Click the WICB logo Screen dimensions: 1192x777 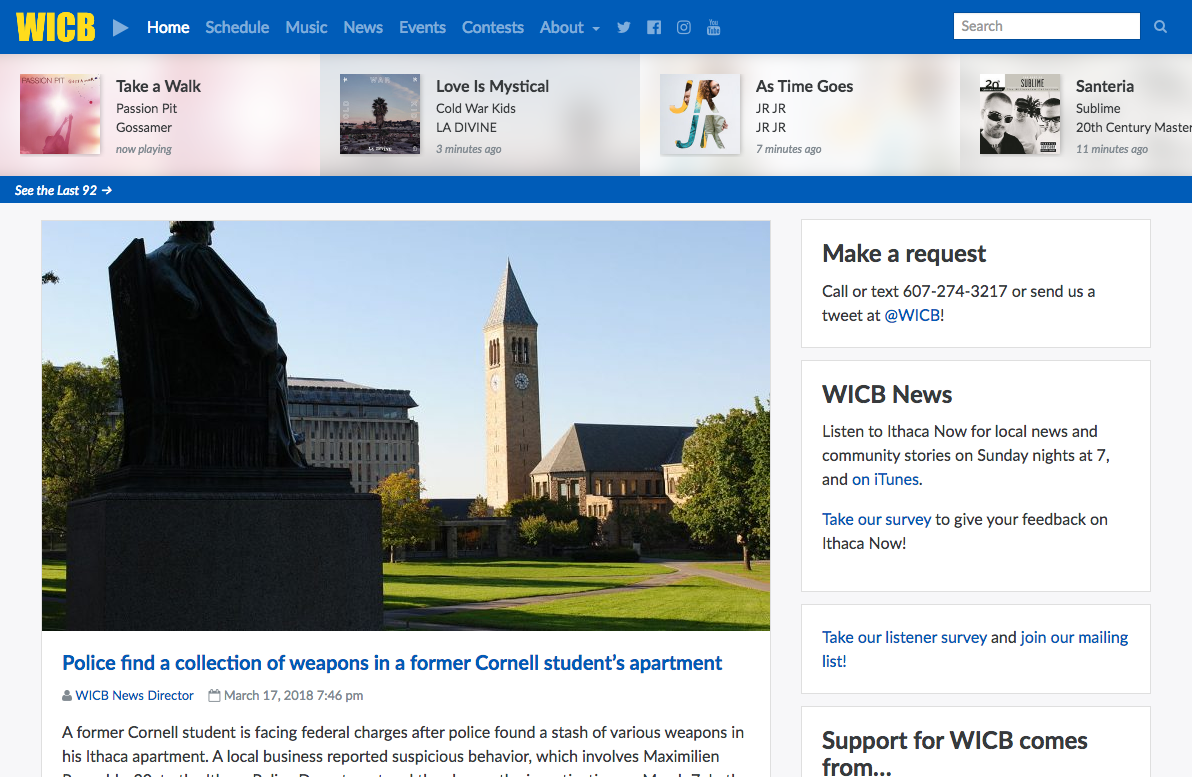55,27
